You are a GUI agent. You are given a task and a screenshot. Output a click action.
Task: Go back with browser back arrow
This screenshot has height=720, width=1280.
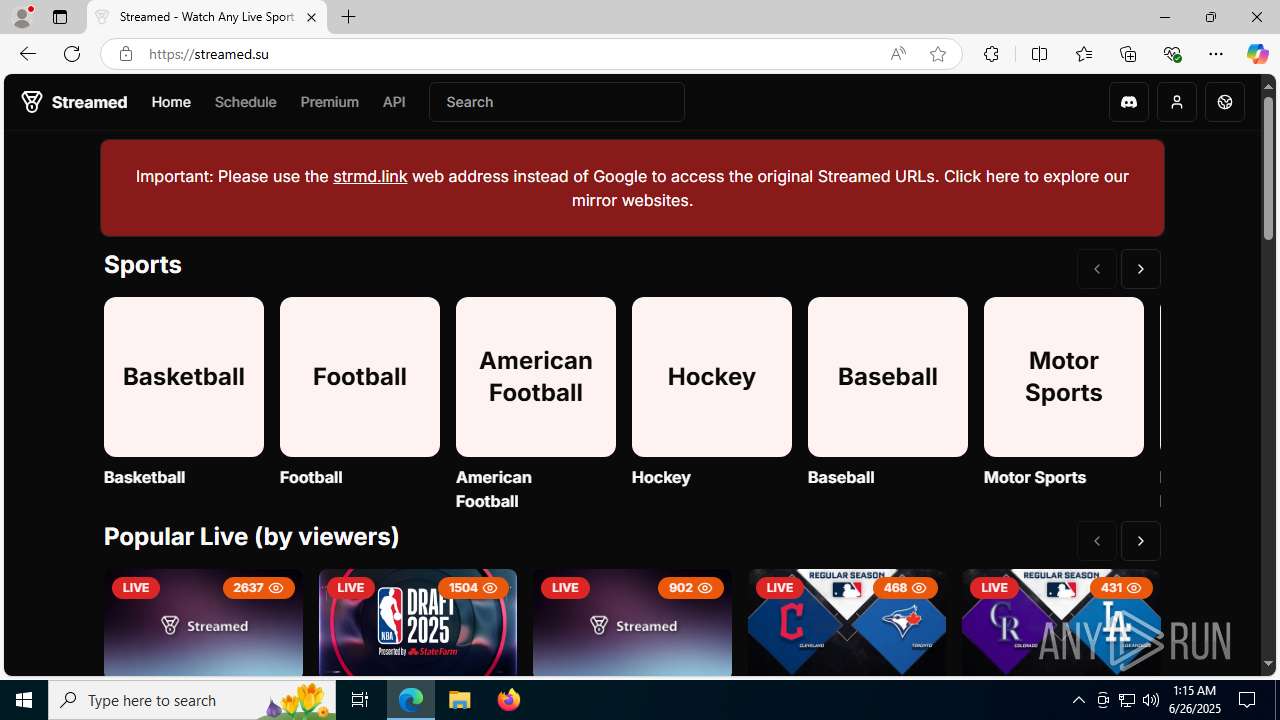point(27,54)
